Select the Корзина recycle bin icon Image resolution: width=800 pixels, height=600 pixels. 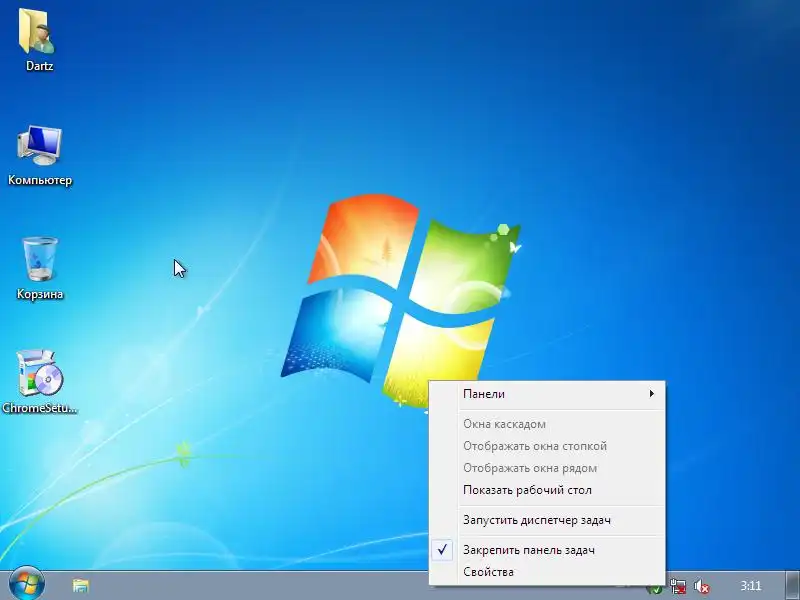coord(40,268)
